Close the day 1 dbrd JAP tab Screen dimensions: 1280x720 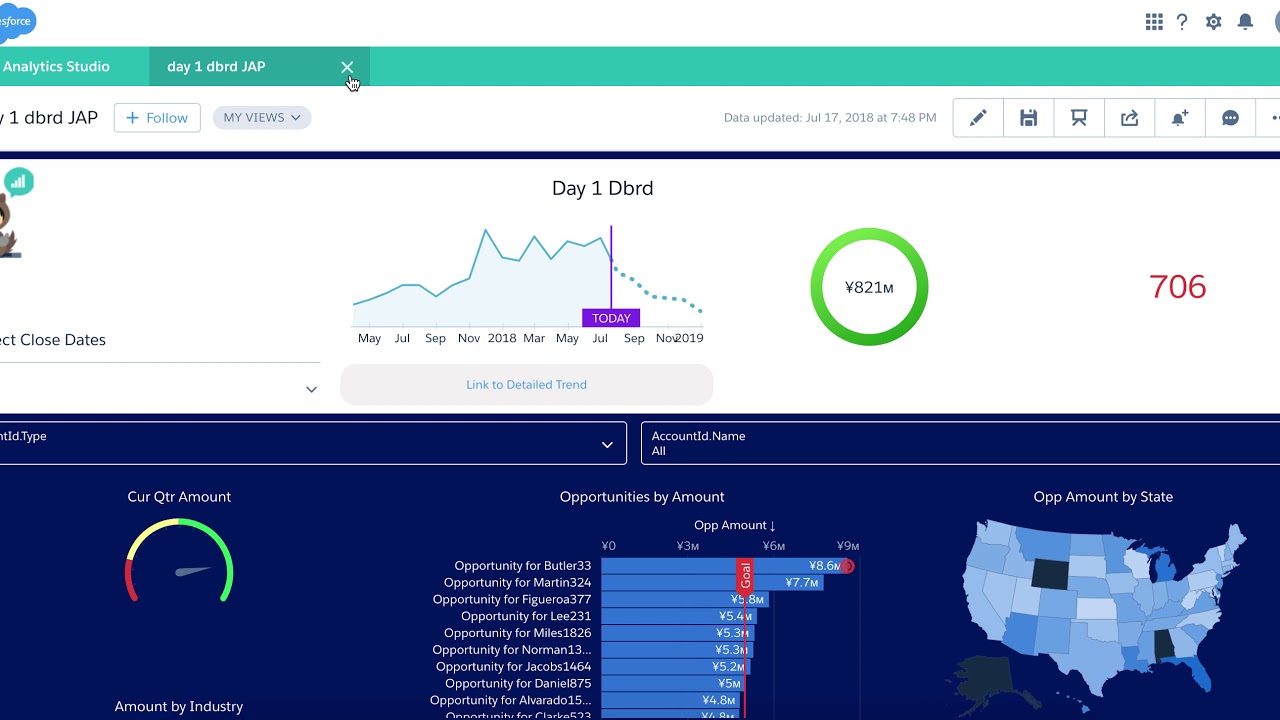(347, 67)
